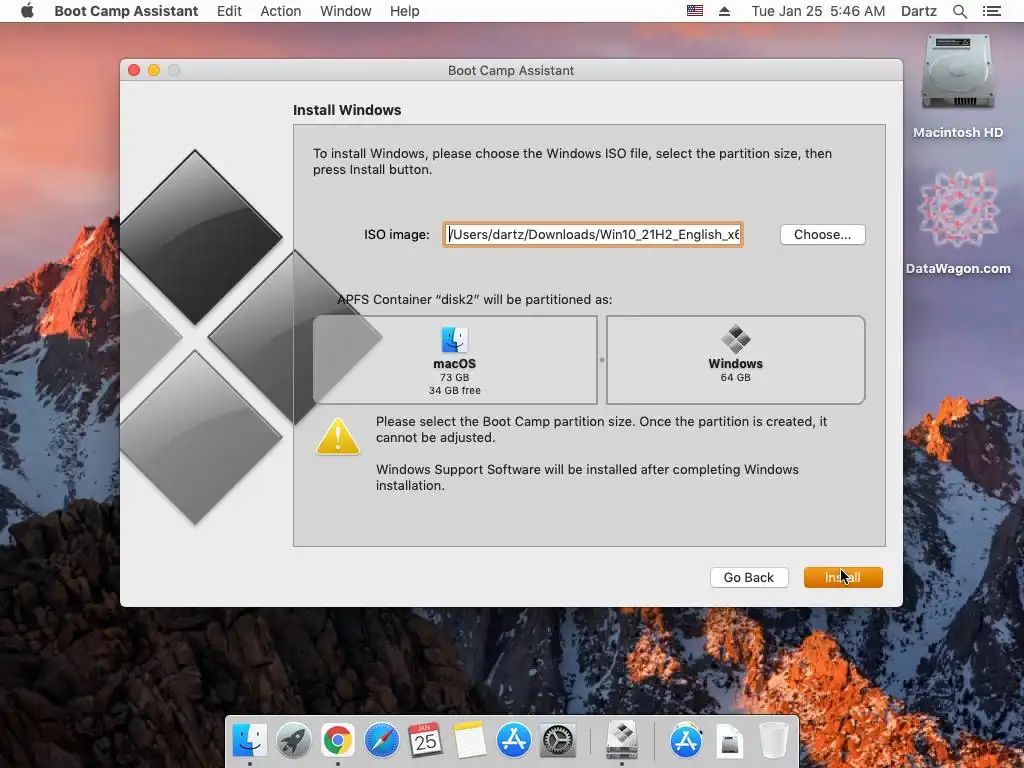
Task: Open the disk image document in Dock
Action: tap(729, 741)
